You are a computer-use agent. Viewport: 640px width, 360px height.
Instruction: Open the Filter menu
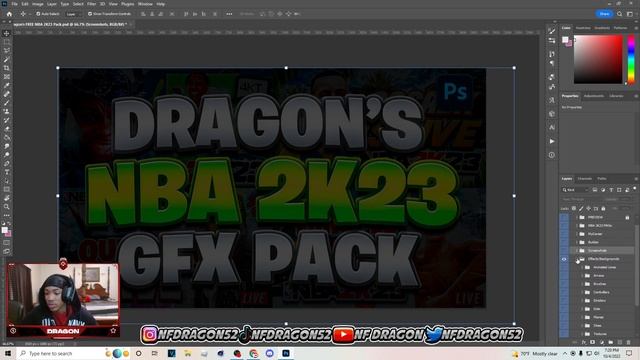[x=91, y=4]
